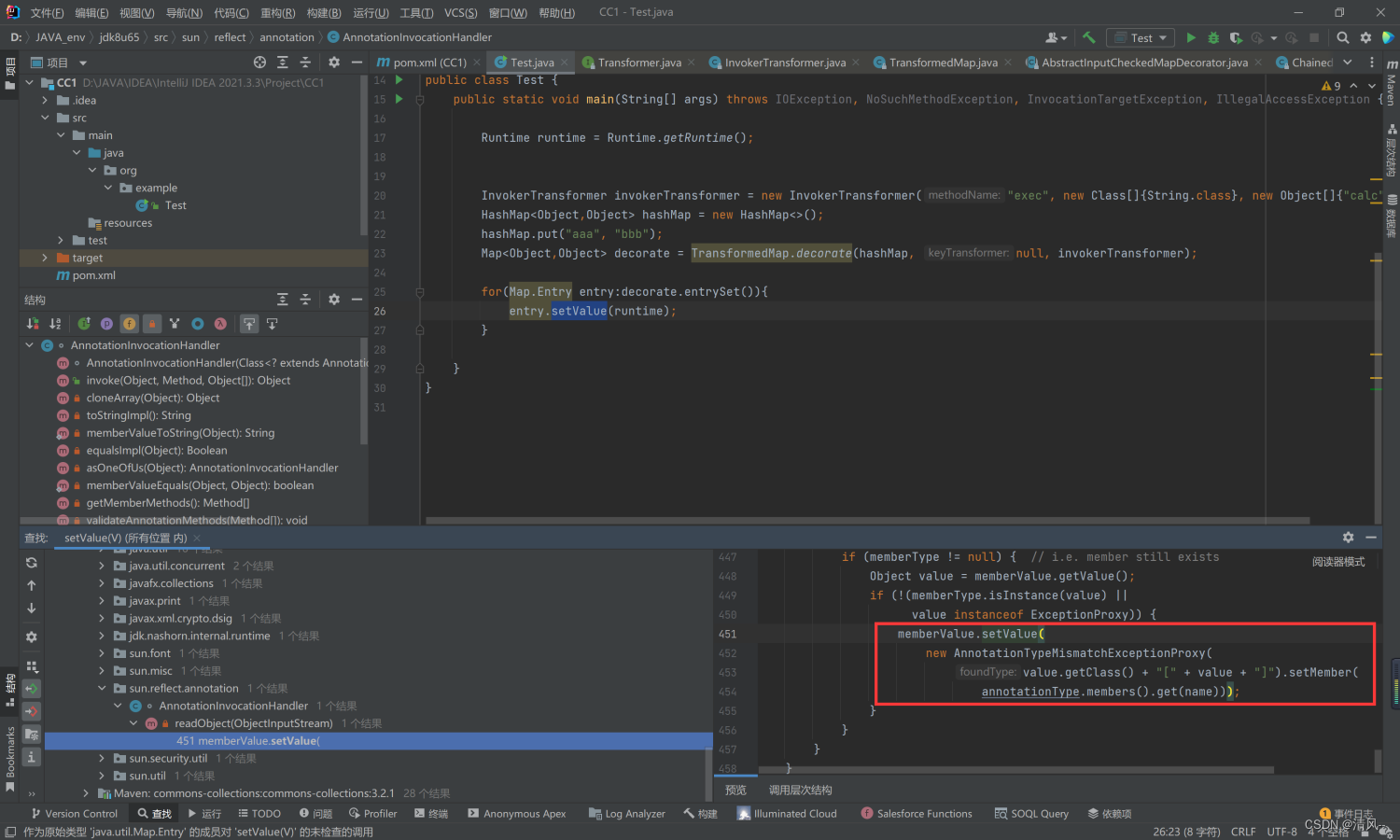
Task: Toggle show write access red arrow
Action: pyautogui.click(x=32, y=711)
